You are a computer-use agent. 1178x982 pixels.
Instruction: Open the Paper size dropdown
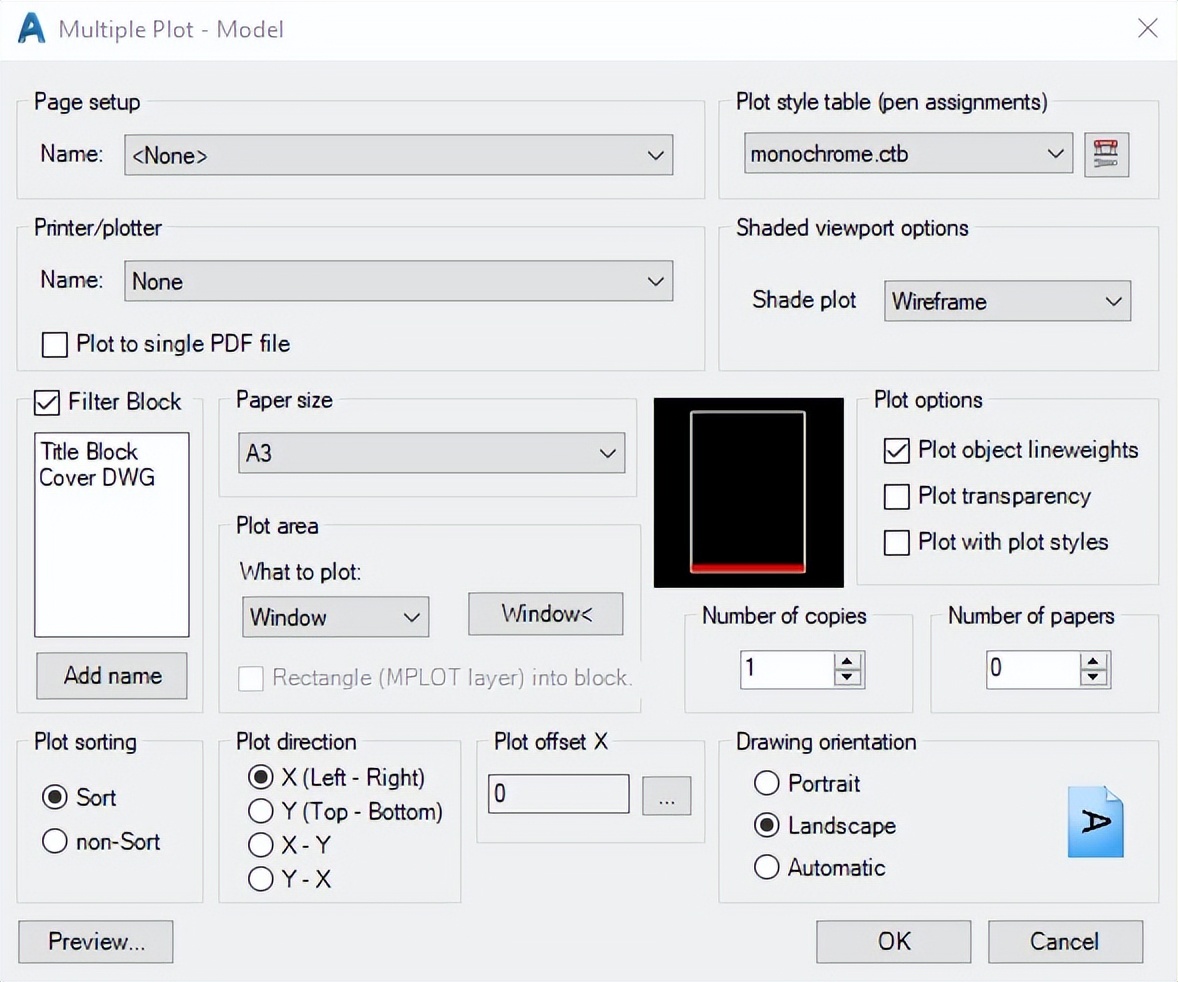[x=607, y=453]
